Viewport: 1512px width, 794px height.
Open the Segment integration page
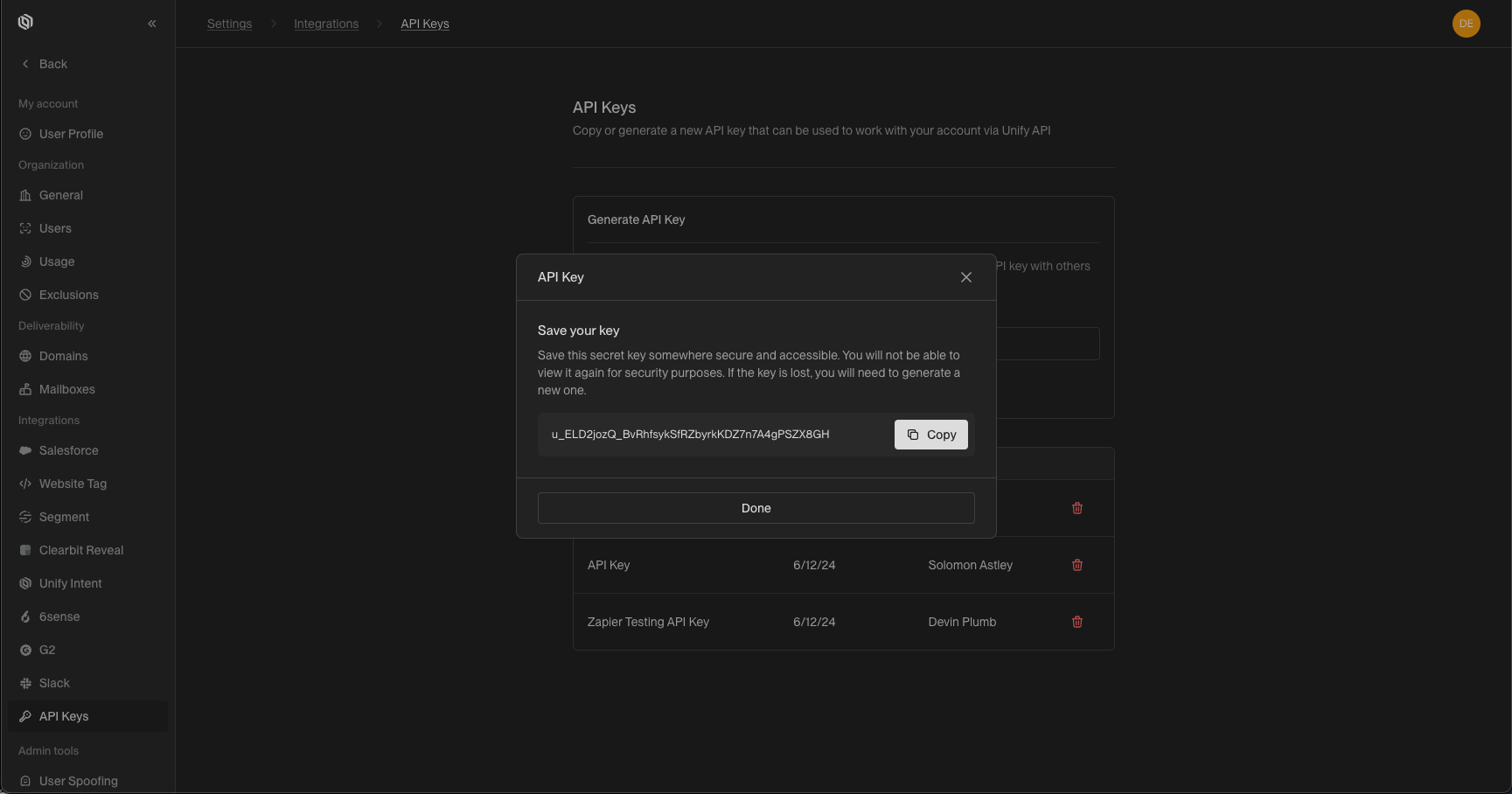pos(63,517)
